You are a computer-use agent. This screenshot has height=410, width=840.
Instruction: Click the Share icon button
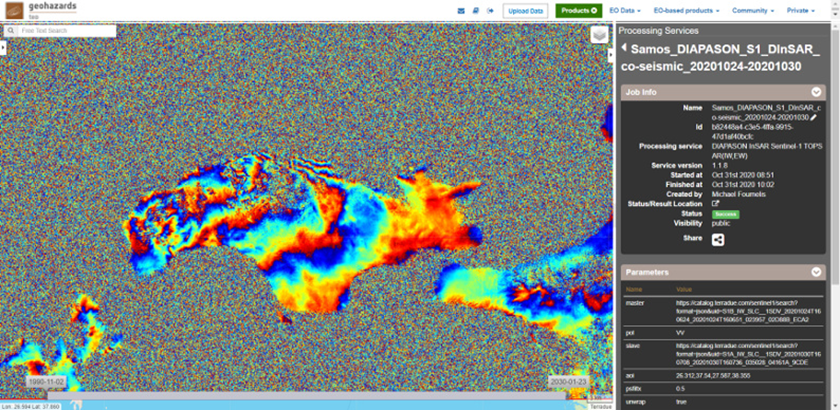tap(718, 240)
